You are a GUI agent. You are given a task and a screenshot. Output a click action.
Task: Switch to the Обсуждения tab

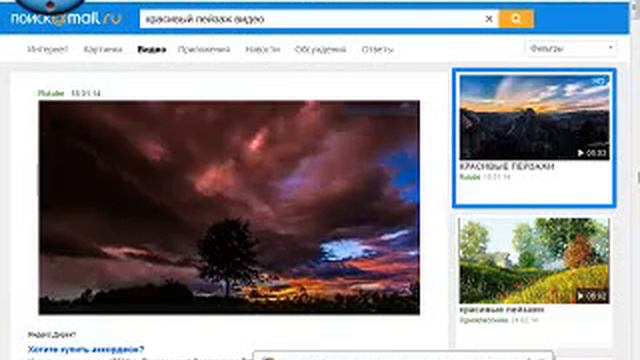320,49
